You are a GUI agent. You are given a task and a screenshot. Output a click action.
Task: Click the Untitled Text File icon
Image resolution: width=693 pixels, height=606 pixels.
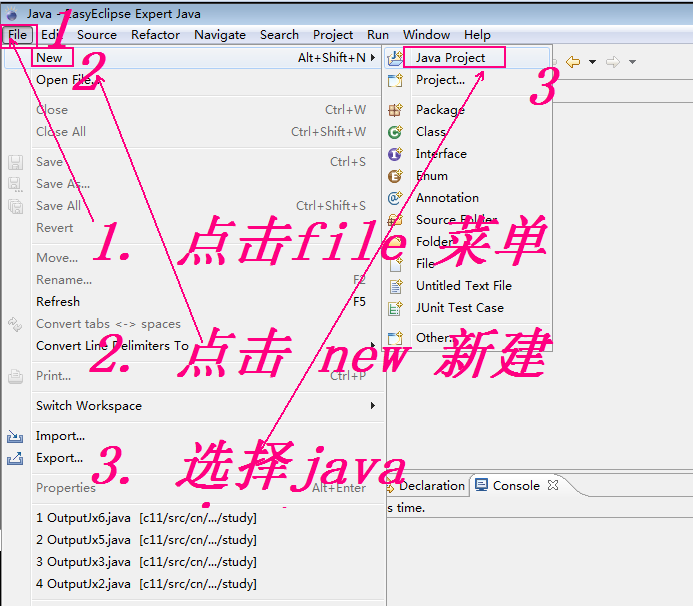(x=395, y=286)
